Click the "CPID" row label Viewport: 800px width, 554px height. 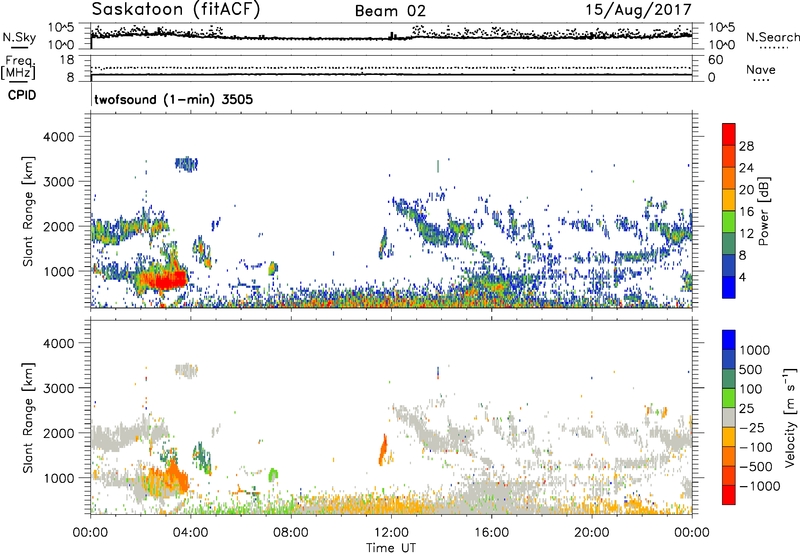click(22, 95)
